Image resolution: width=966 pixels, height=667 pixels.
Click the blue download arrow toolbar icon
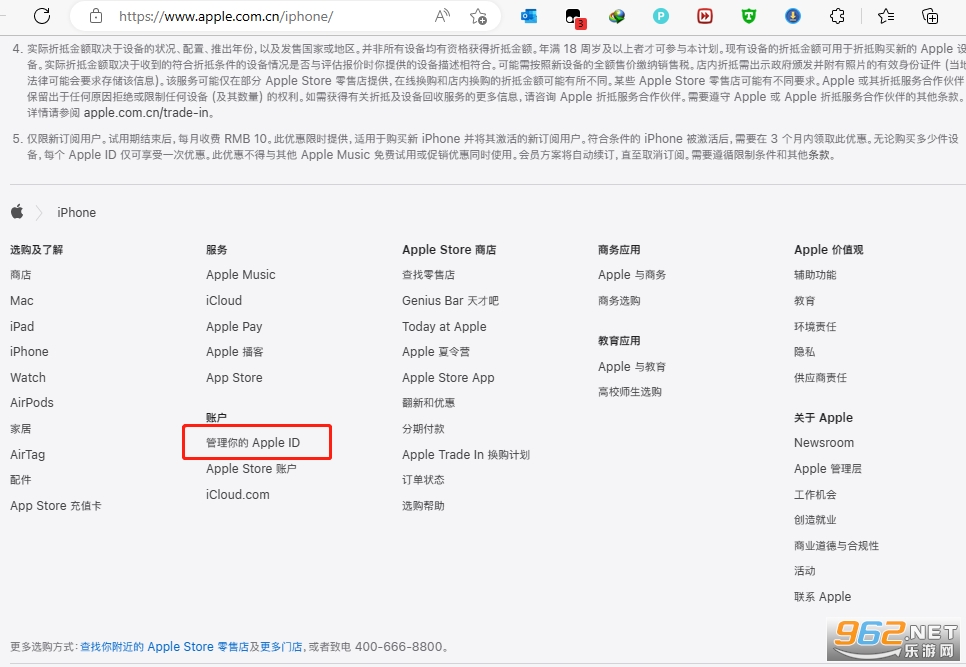[x=792, y=16]
